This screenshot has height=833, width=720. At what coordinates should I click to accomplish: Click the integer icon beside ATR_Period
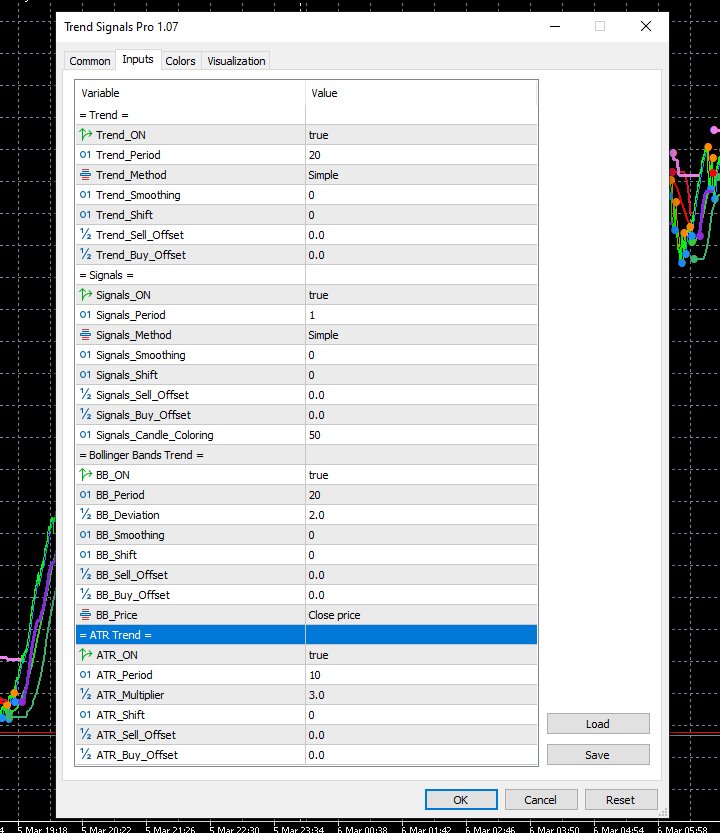click(86, 675)
